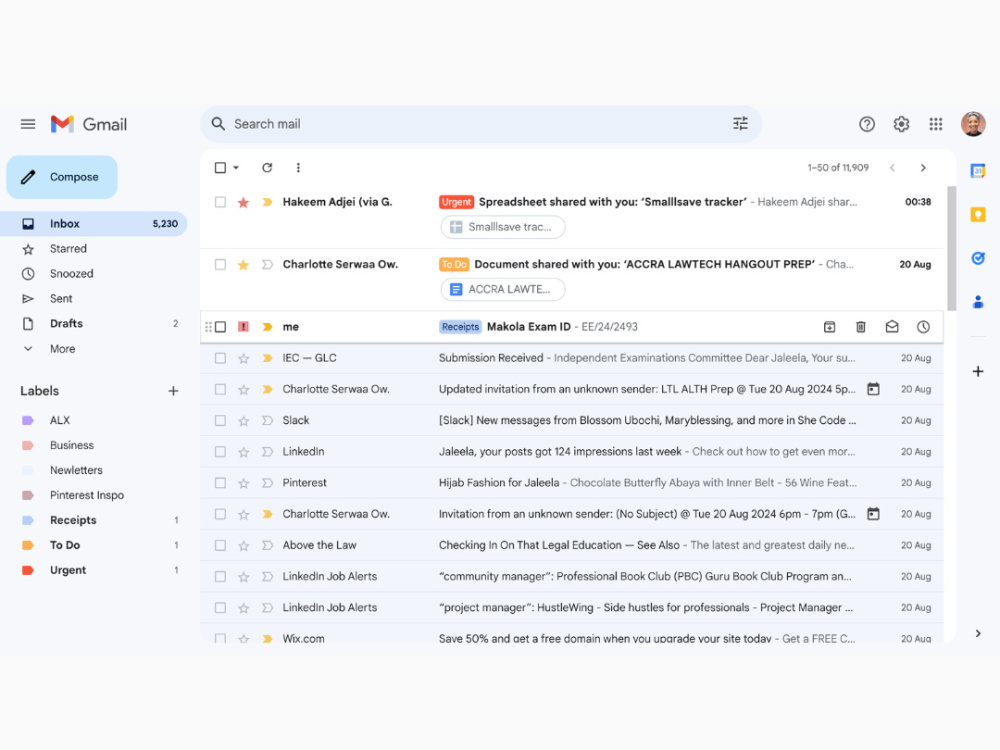The image size is (1000, 750).
Task: Go to older page of emails
Action: point(923,167)
